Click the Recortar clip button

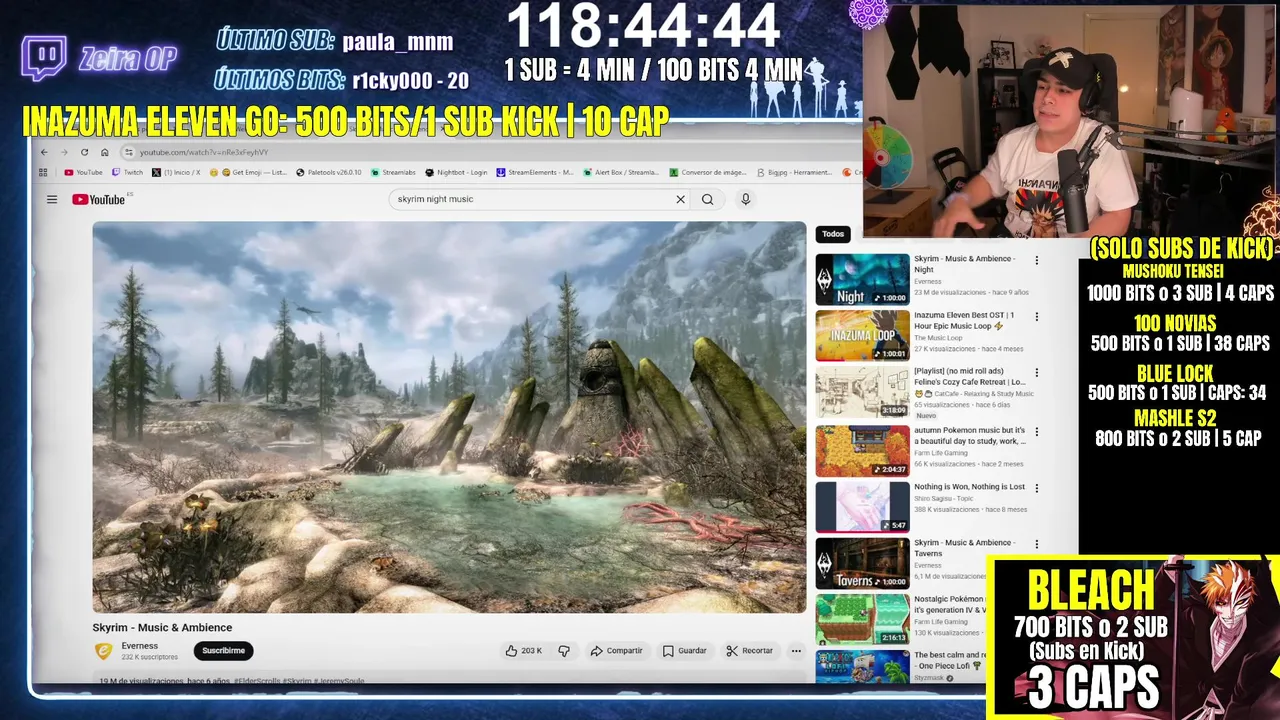[749, 650]
